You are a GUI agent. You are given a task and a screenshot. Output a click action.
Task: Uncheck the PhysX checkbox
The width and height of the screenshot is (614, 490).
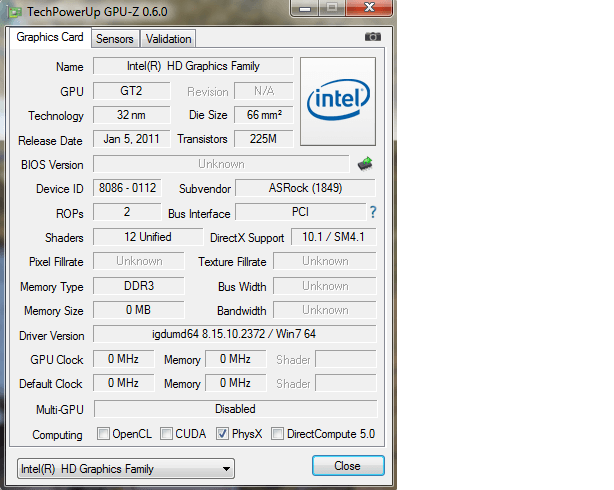click(x=222, y=434)
